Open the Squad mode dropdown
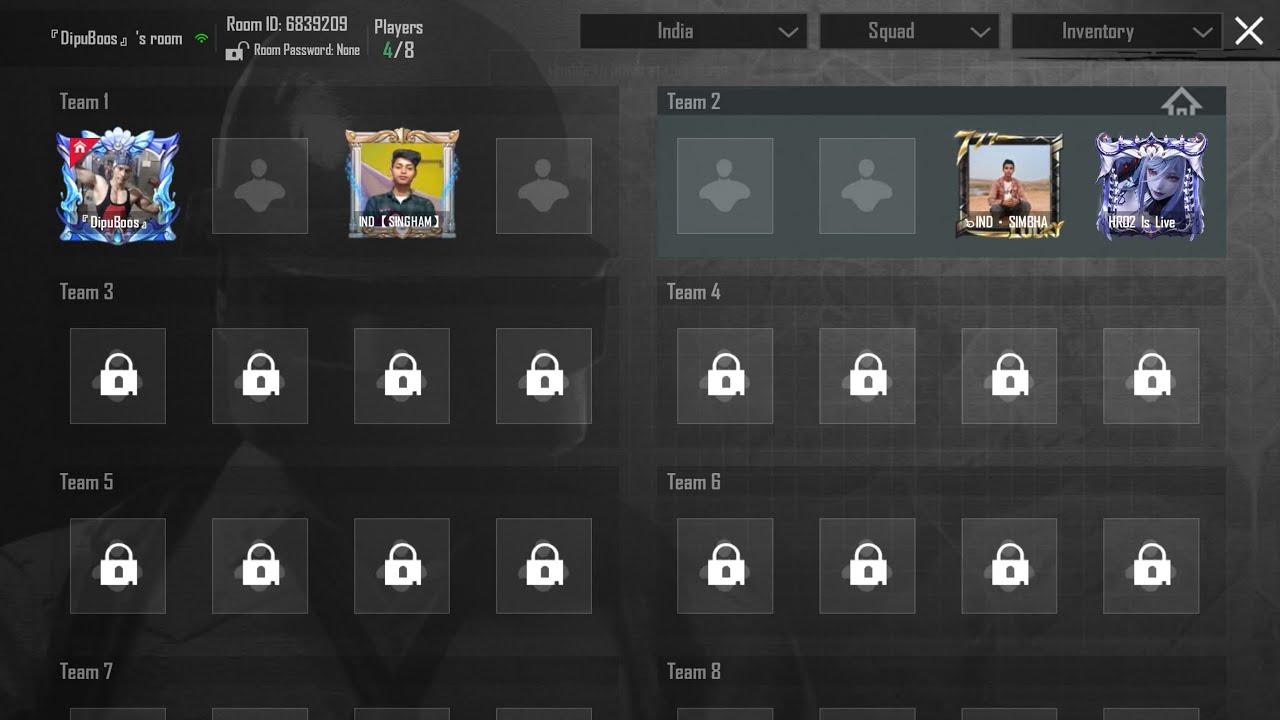1280x720 pixels. coord(910,31)
